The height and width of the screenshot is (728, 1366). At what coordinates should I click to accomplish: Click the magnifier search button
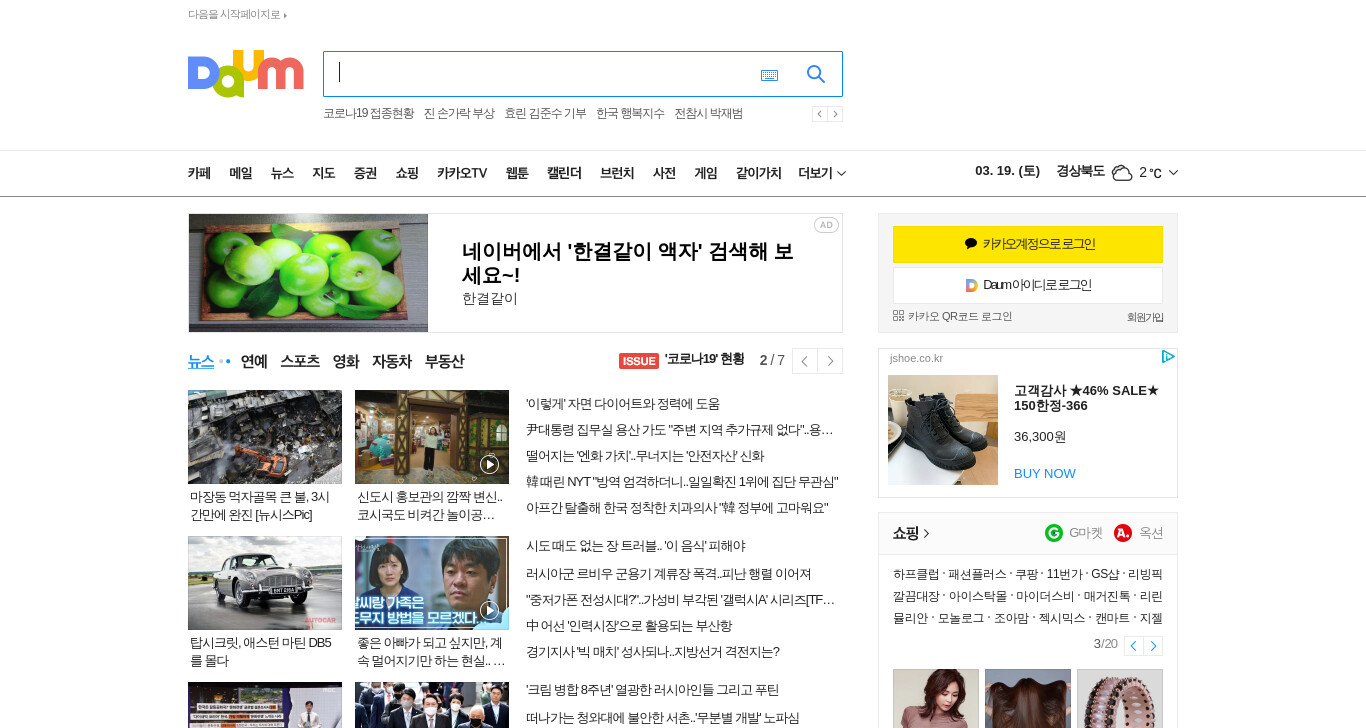[x=816, y=74]
